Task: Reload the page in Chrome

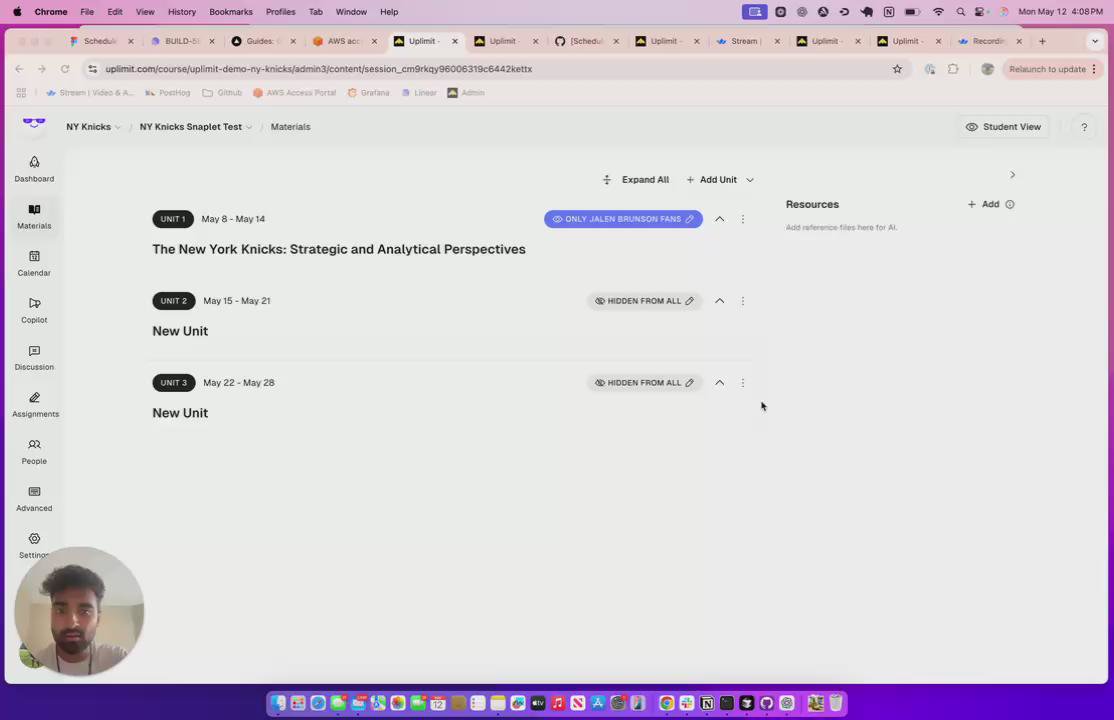Action: [x=65, y=69]
